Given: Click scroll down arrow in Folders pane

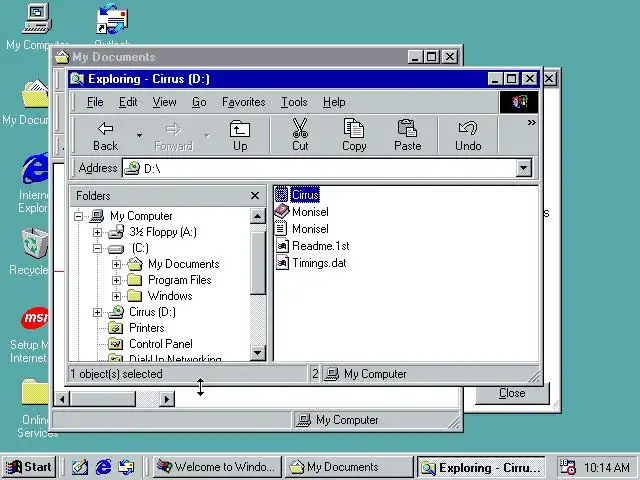Looking at the screenshot, I should point(258,353).
